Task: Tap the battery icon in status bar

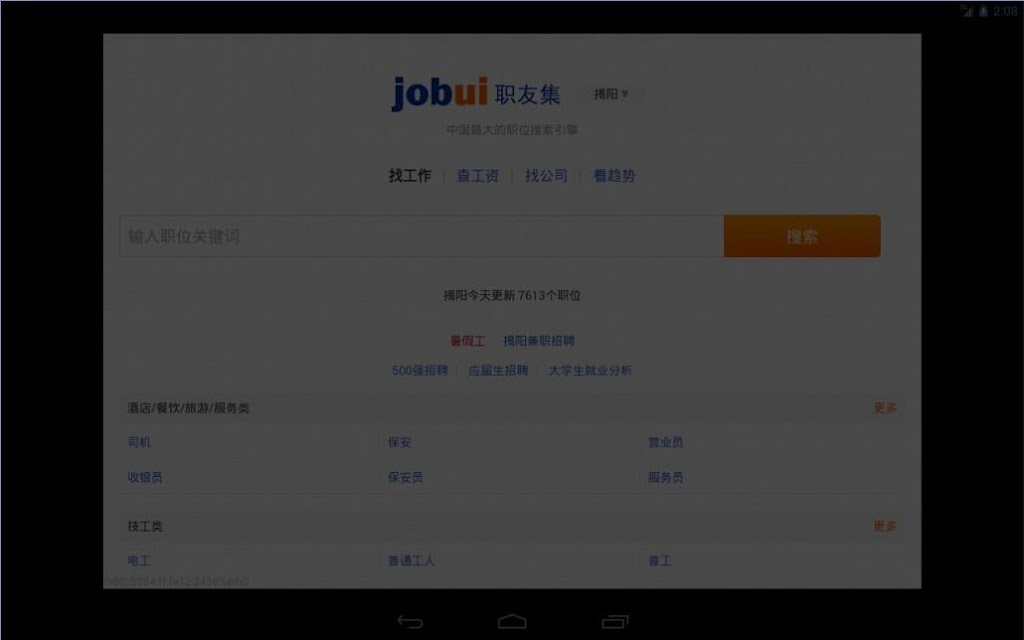Action: coord(983,10)
